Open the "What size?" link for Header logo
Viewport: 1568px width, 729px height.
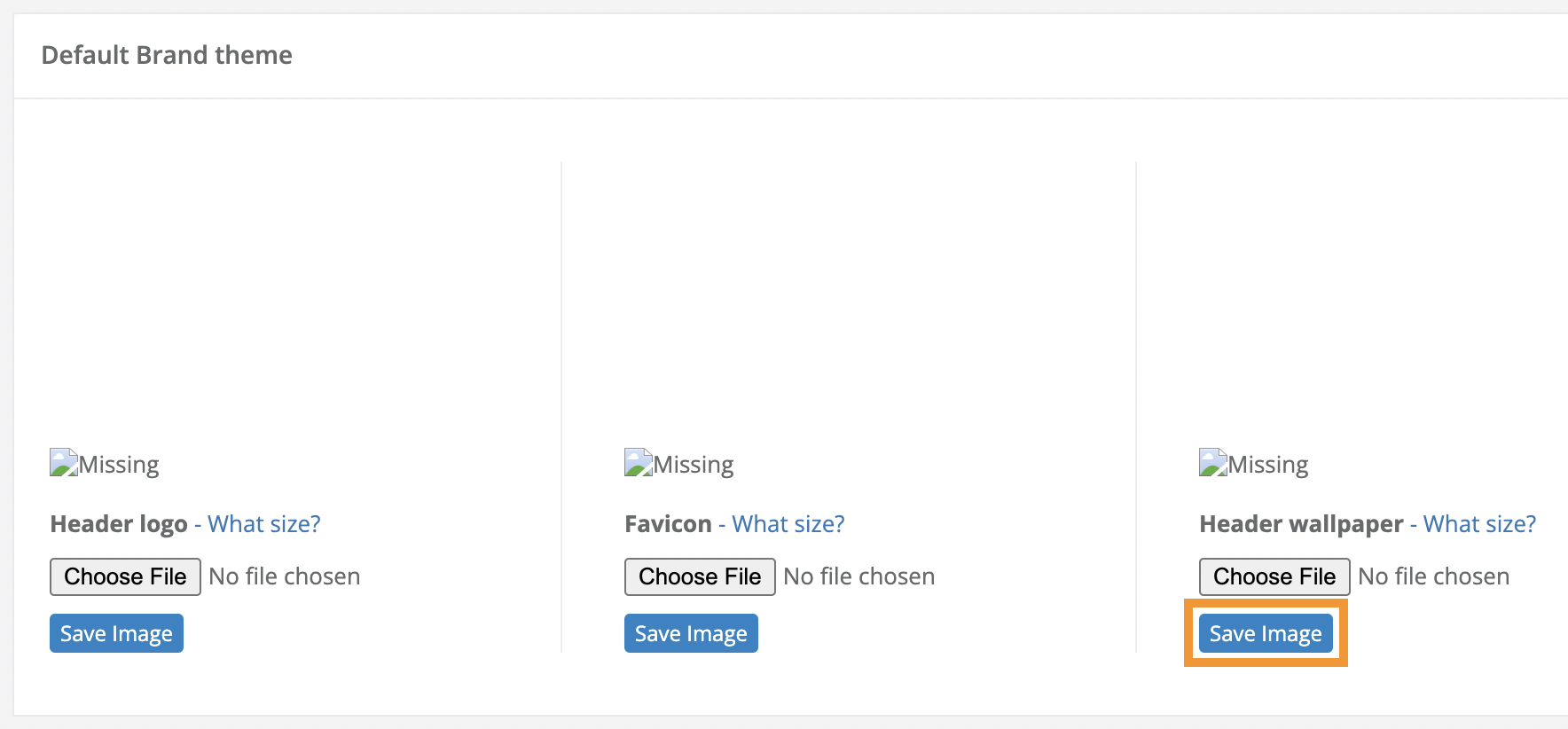(263, 523)
